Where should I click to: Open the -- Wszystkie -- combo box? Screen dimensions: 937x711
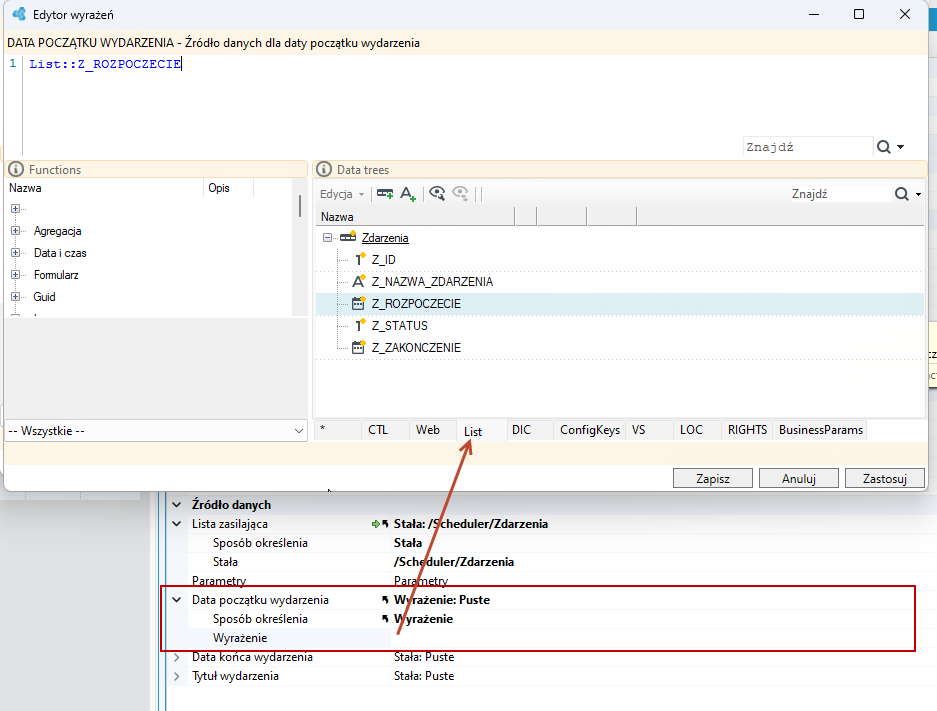click(x=156, y=431)
